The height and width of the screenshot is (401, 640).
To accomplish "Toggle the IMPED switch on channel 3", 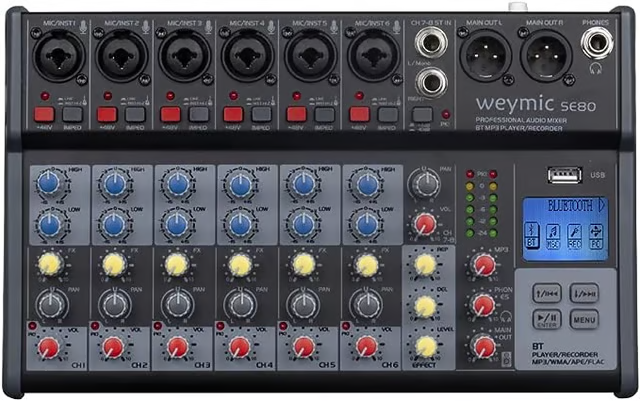I will pyautogui.click(x=199, y=115).
